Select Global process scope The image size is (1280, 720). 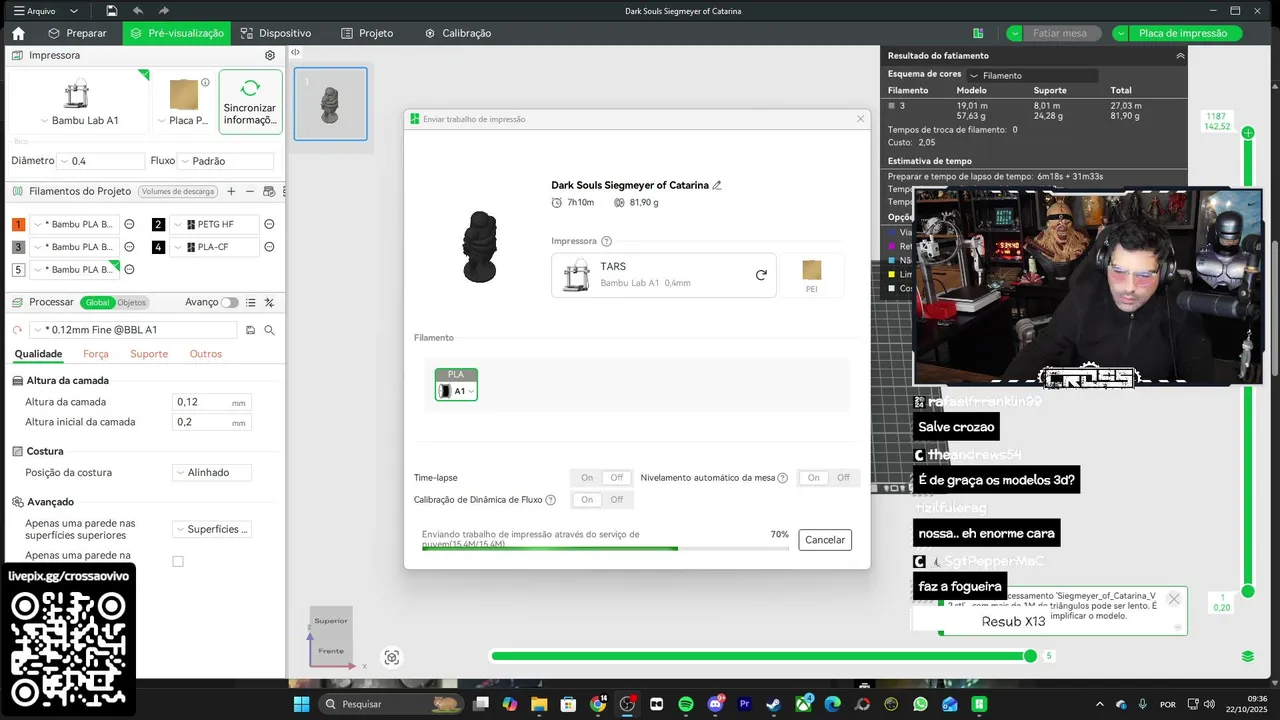click(97, 302)
